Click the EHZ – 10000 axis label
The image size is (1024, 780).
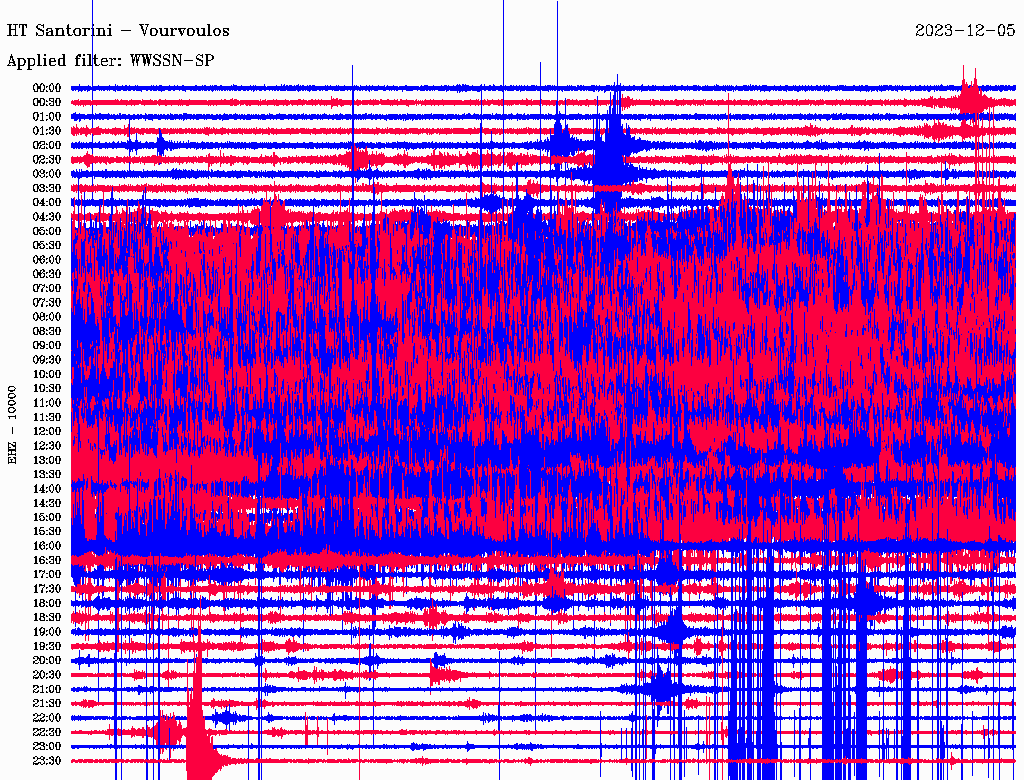12,425
